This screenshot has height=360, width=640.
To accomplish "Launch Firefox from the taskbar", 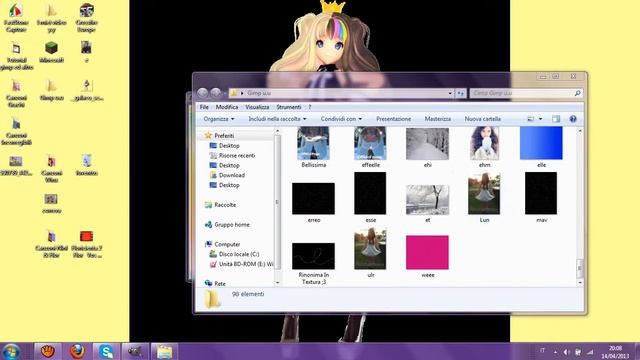I will tap(77, 351).
